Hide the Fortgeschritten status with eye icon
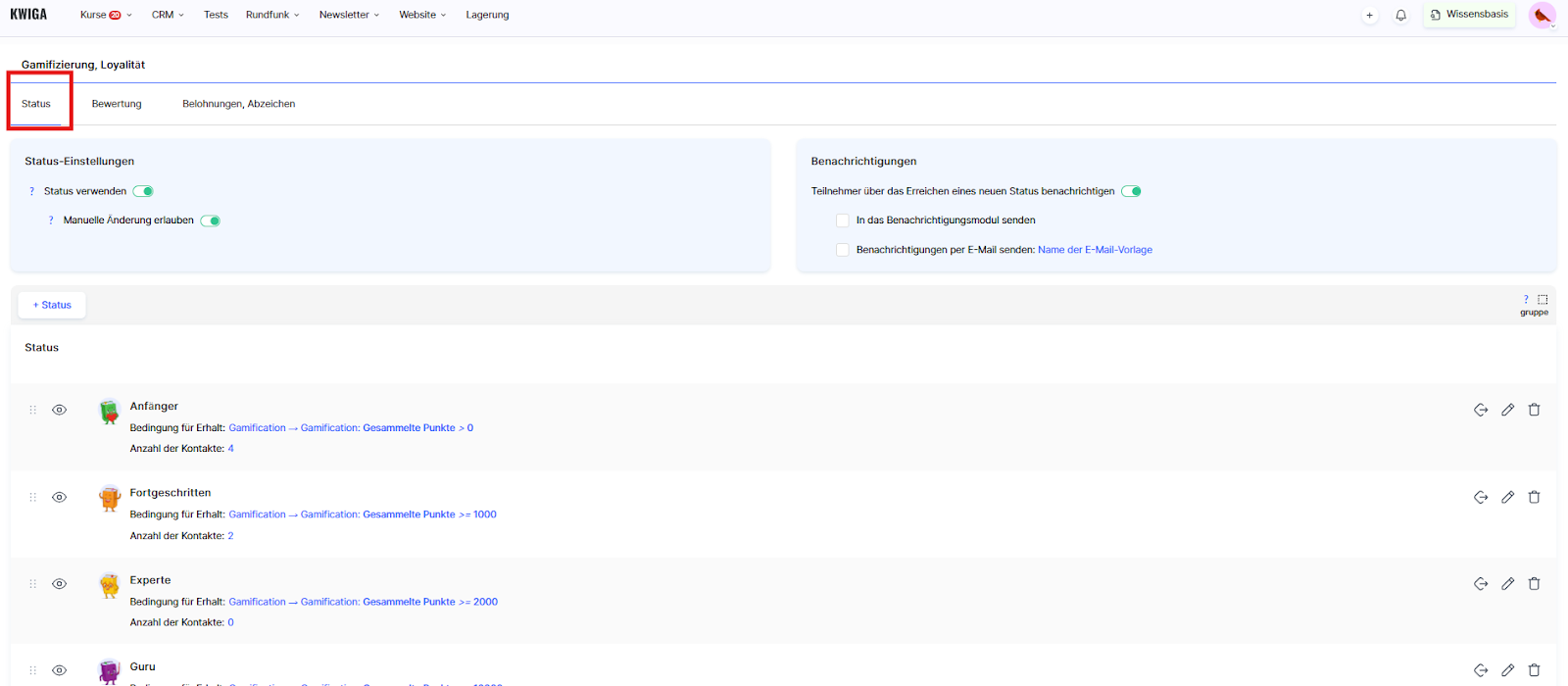 (x=60, y=497)
